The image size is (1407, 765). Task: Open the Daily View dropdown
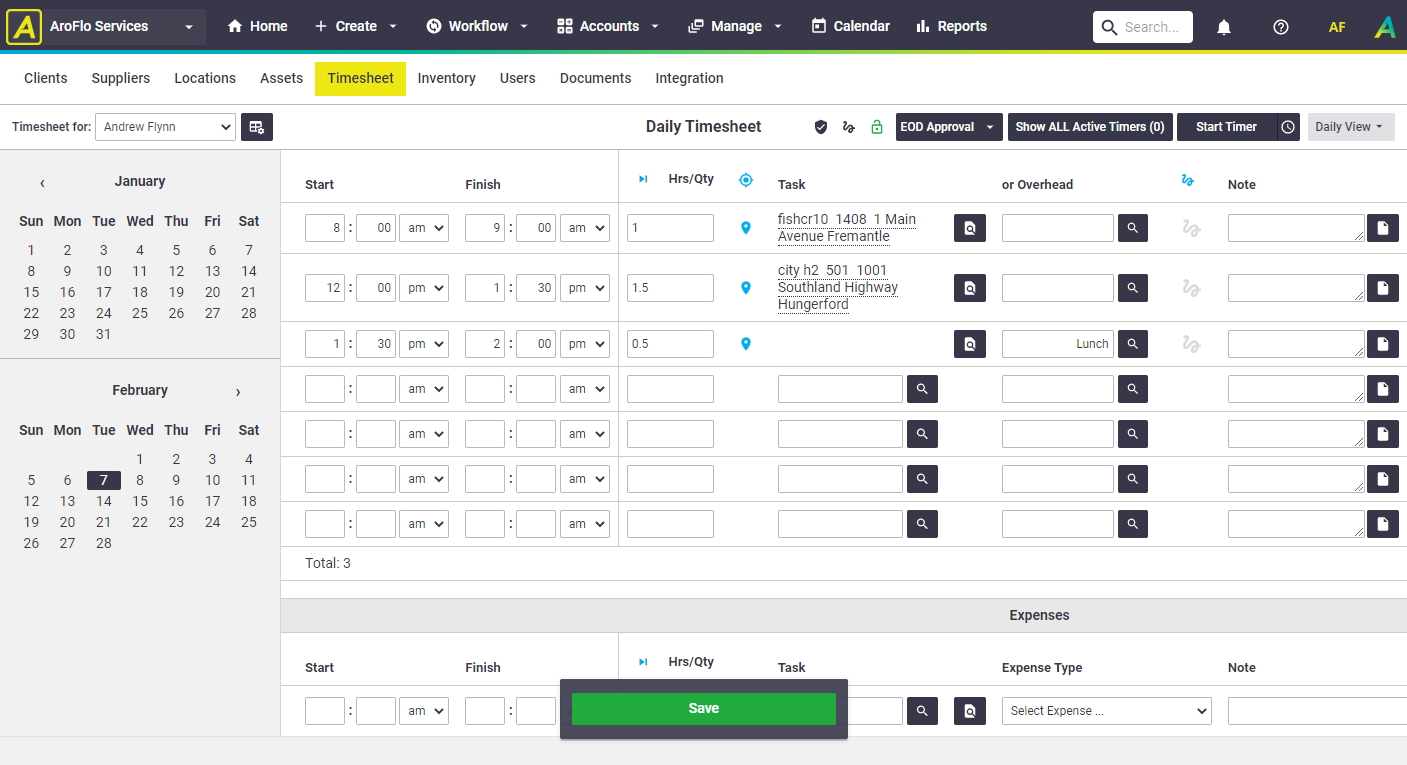(1351, 127)
